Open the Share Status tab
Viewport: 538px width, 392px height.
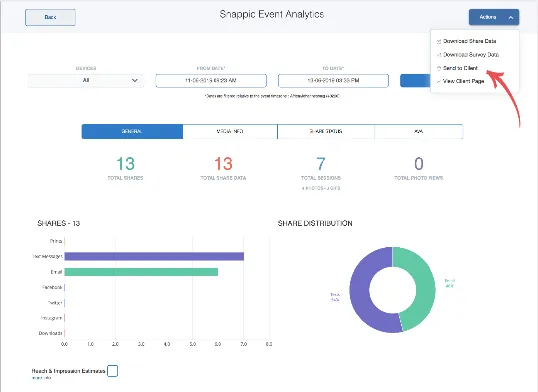click(326, 131)
